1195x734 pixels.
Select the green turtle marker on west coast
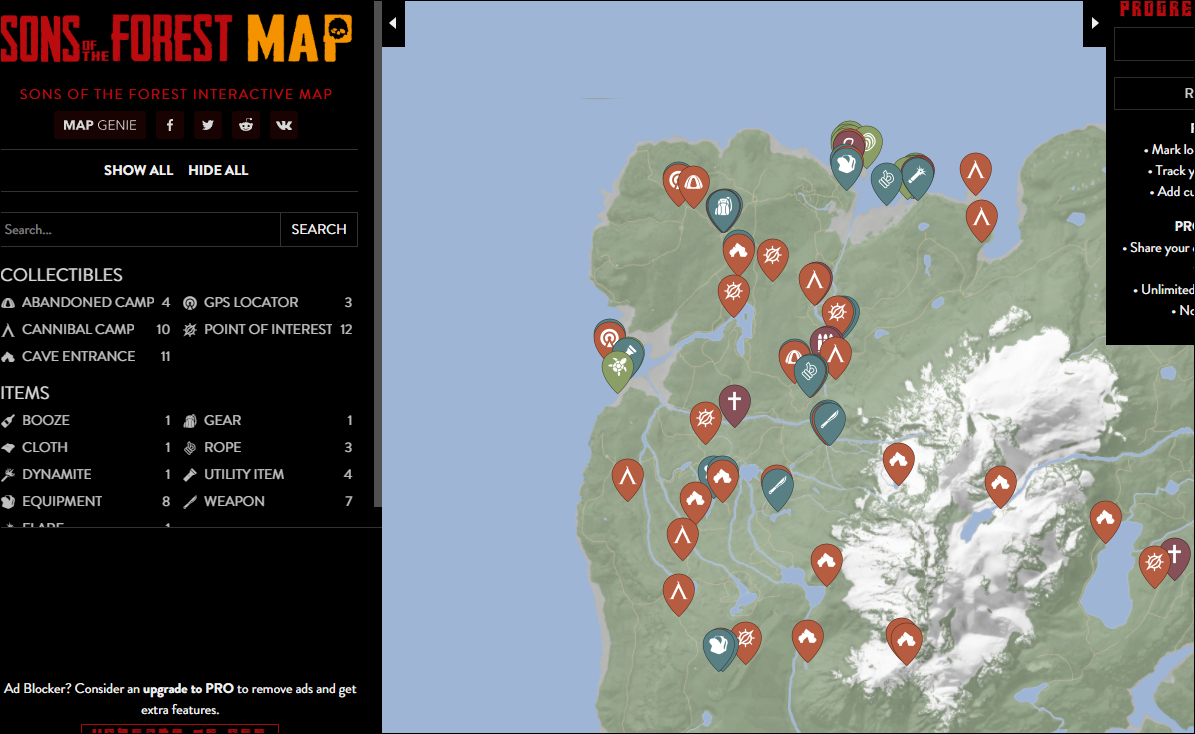coord(618,369)
